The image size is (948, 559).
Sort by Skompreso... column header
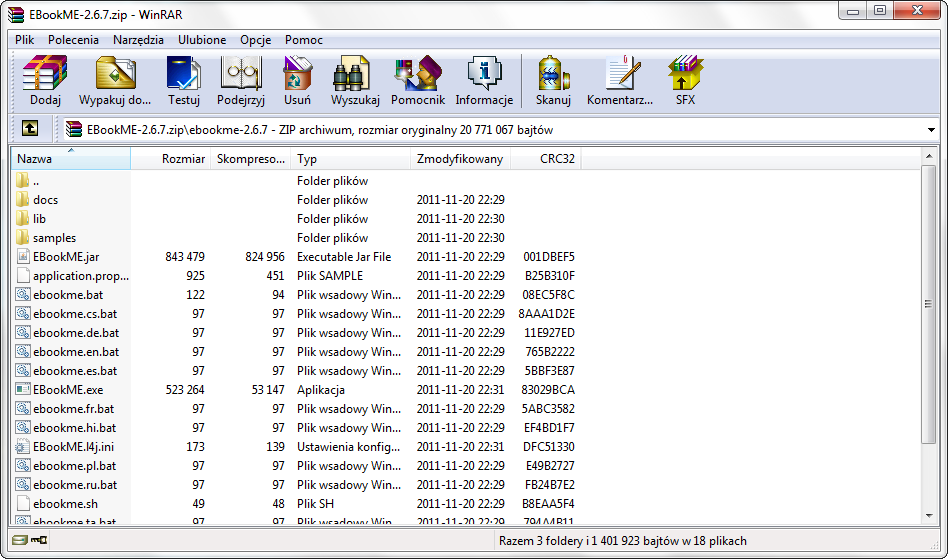[250, 159]
